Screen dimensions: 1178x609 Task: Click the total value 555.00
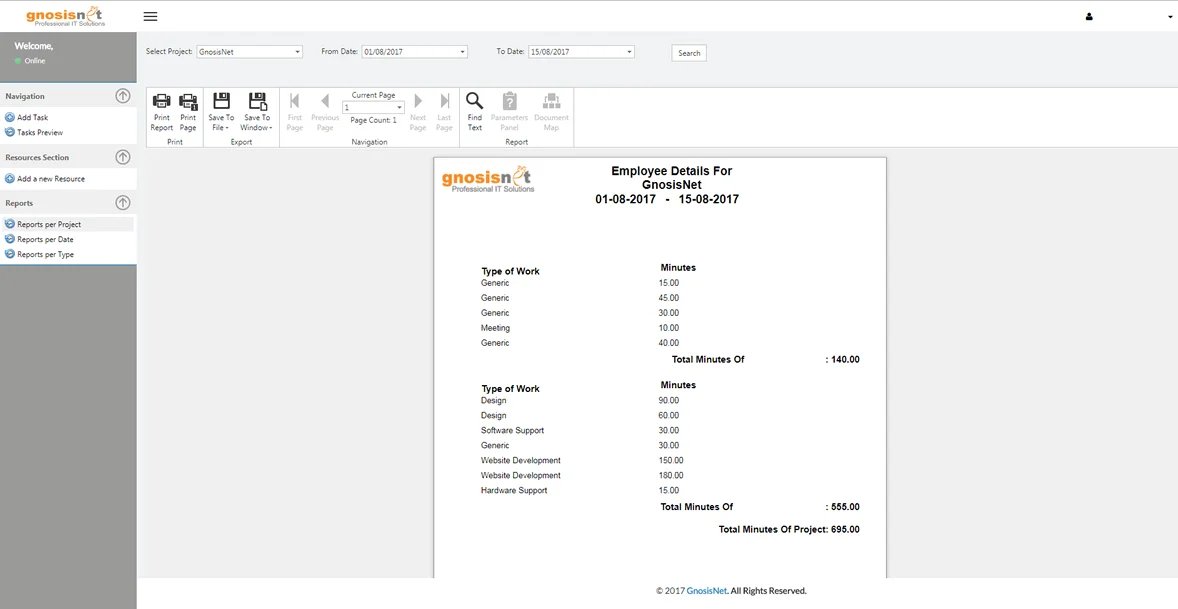point(845,507)
